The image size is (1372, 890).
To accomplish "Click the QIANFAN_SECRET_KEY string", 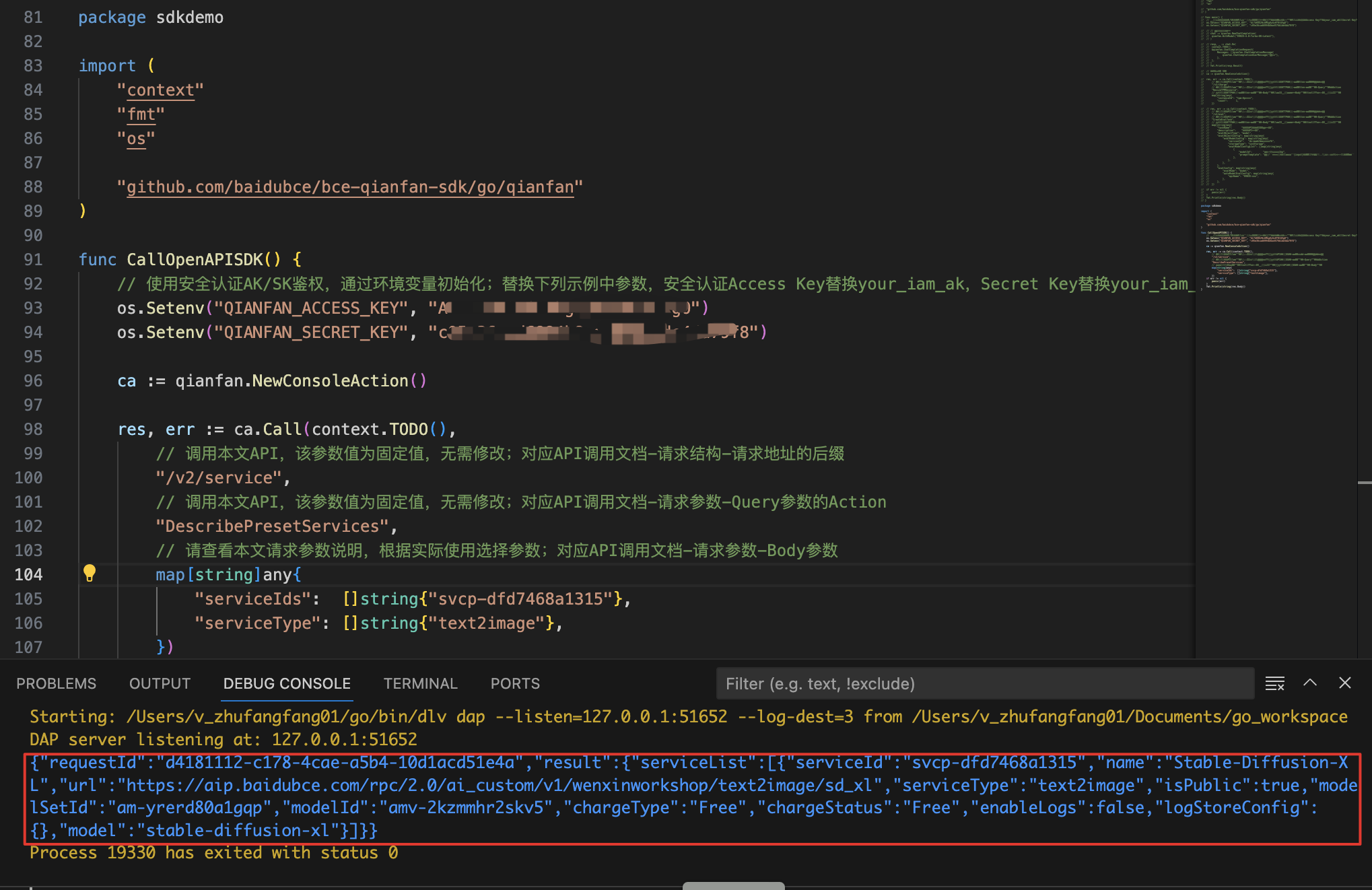I will pyautogui.click(x=311, y=332).
